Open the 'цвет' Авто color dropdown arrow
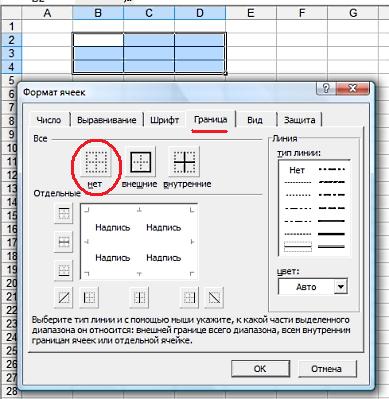Image resolution: width=389 pixels, height=399 pixels. [x=340, y=287]
